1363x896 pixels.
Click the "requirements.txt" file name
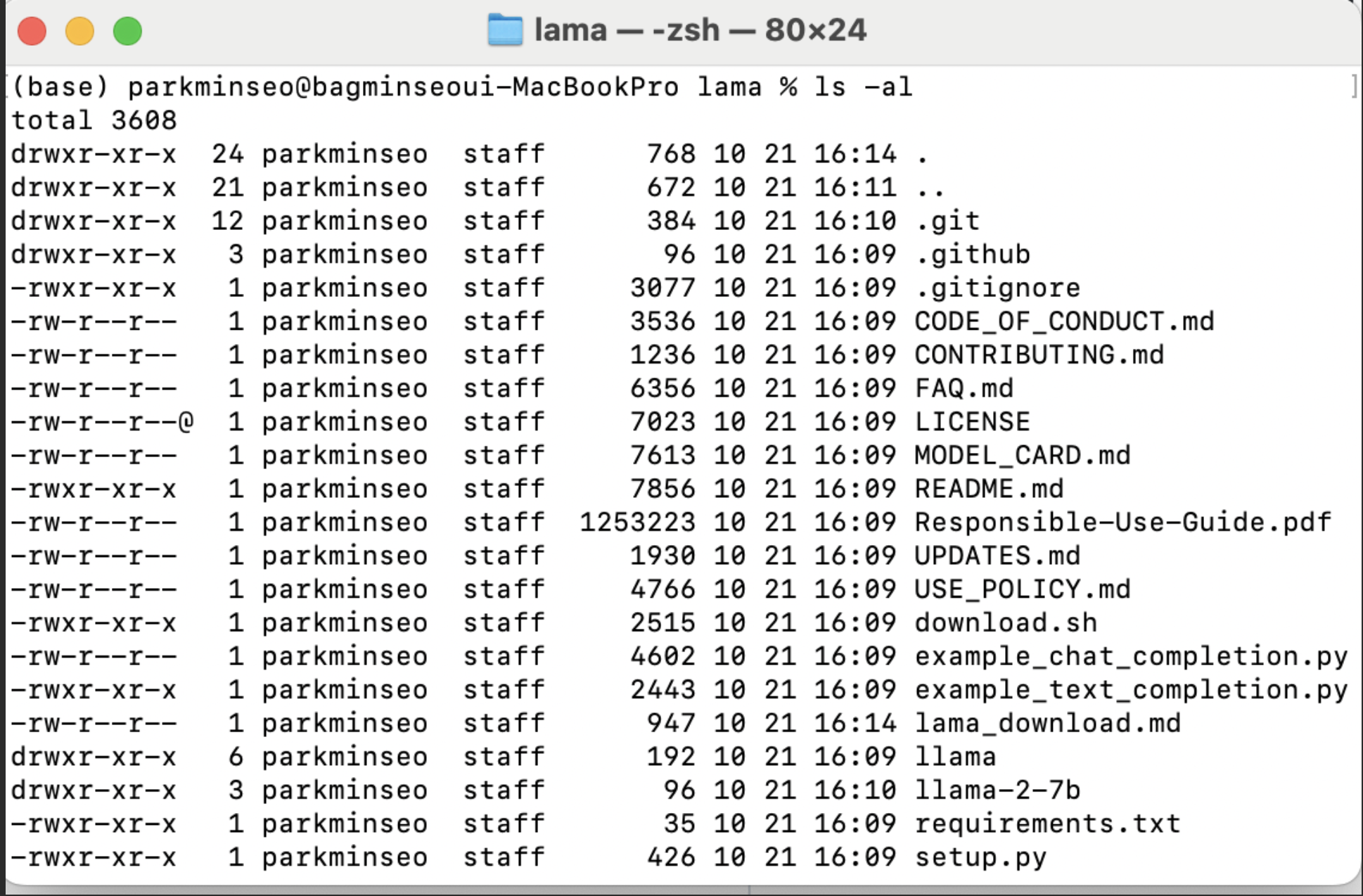pos(1048,824)
